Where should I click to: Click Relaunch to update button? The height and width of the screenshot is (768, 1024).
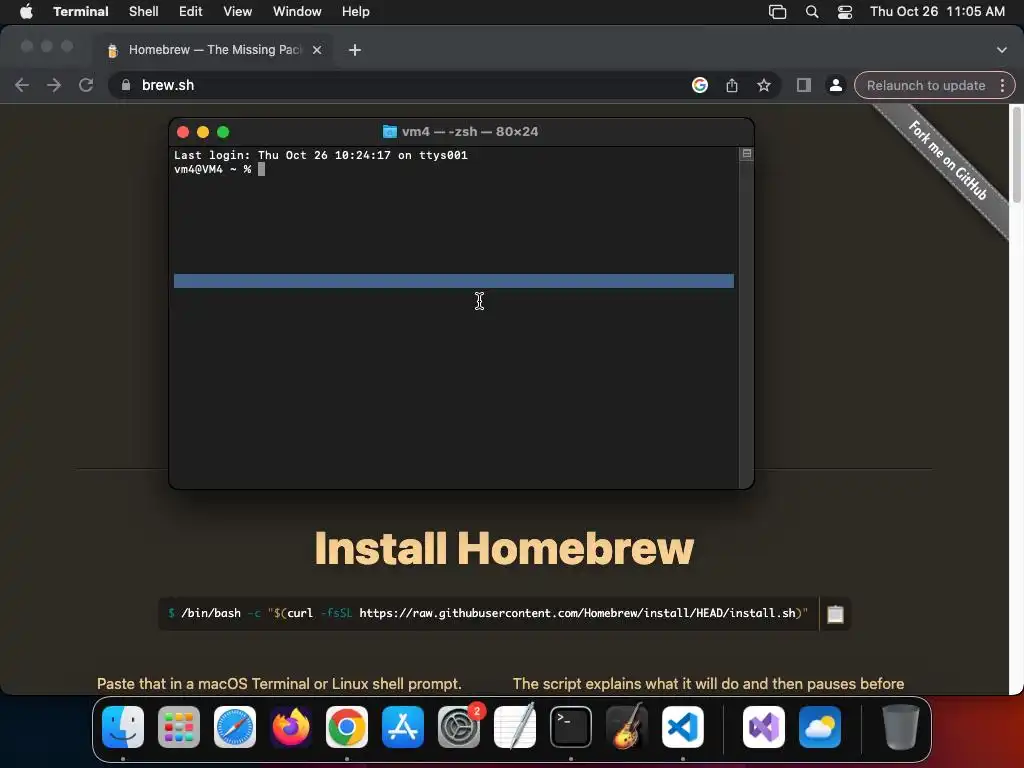[926, 86]
